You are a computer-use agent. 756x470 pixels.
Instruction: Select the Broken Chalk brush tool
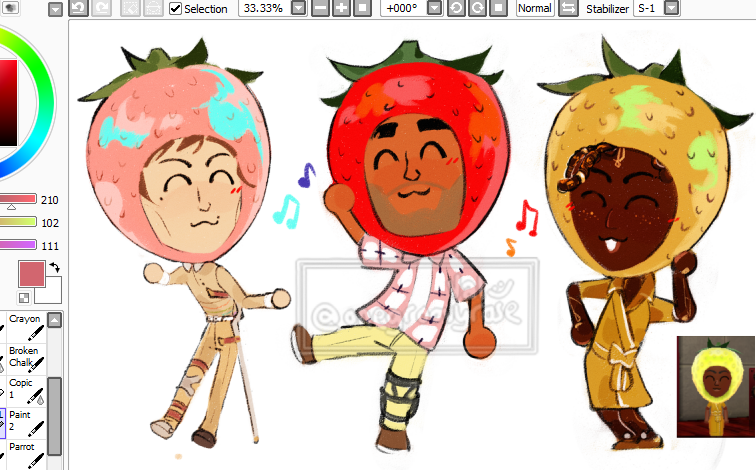[26, 359]
